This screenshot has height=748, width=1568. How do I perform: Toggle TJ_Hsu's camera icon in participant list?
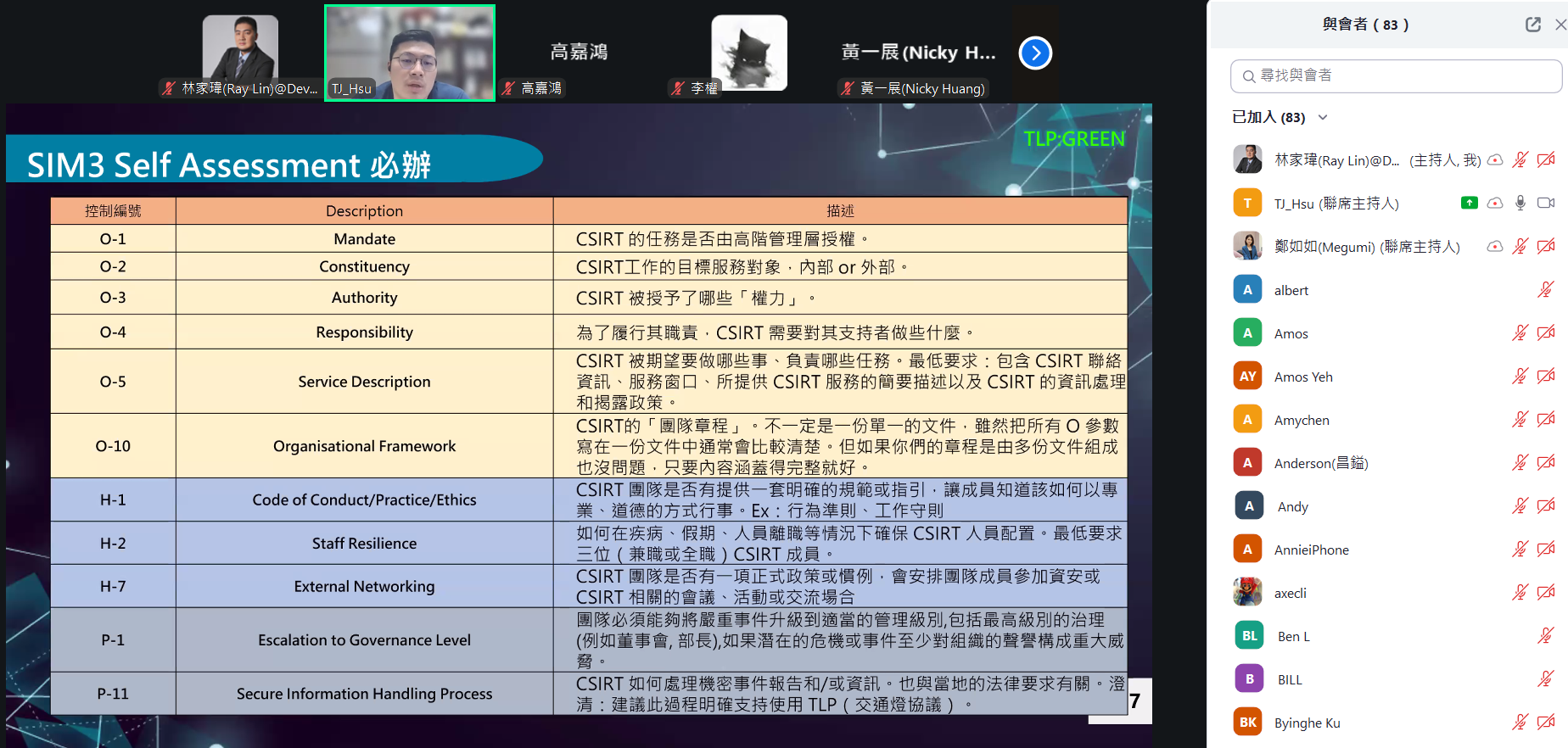click(x=1546, y=203)
